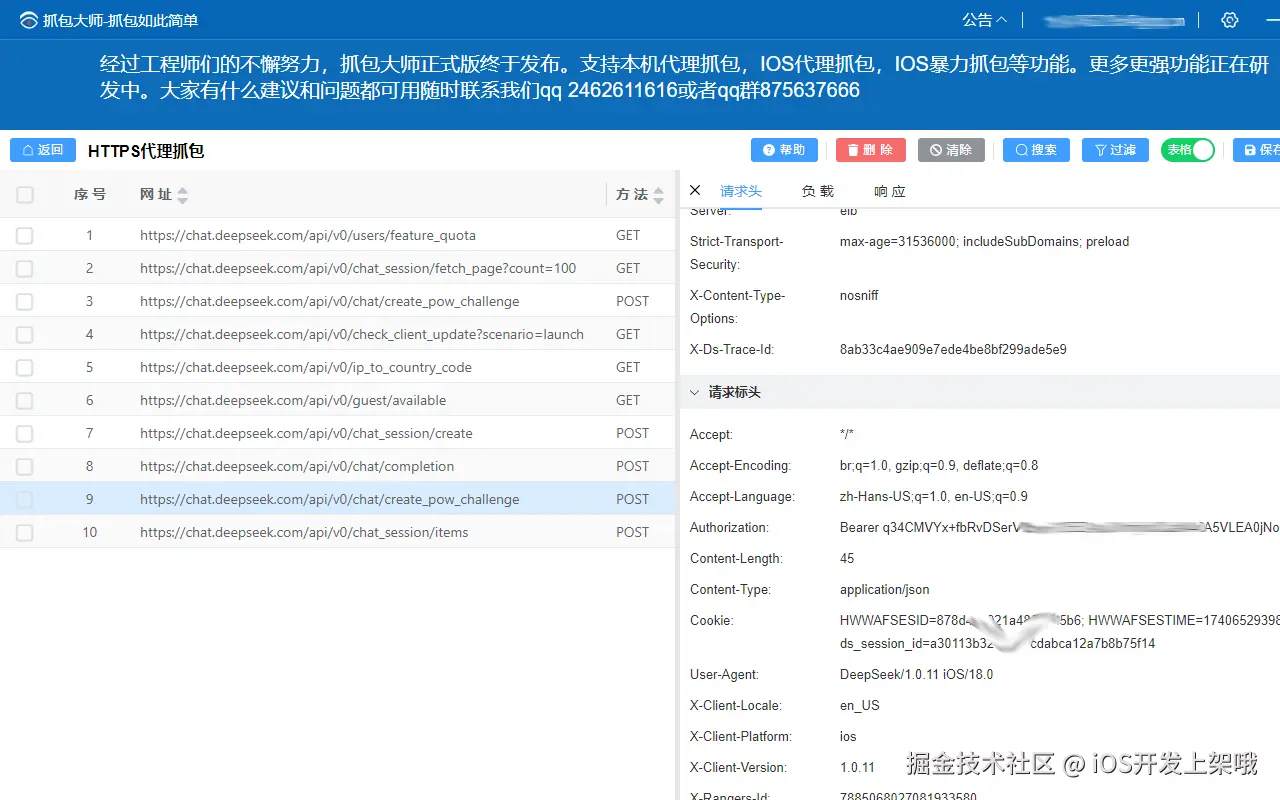Viewport: 1280px width, 800px height.
Task: Check the row 5 ip_to_country_code checkbox
Action: 25,368
